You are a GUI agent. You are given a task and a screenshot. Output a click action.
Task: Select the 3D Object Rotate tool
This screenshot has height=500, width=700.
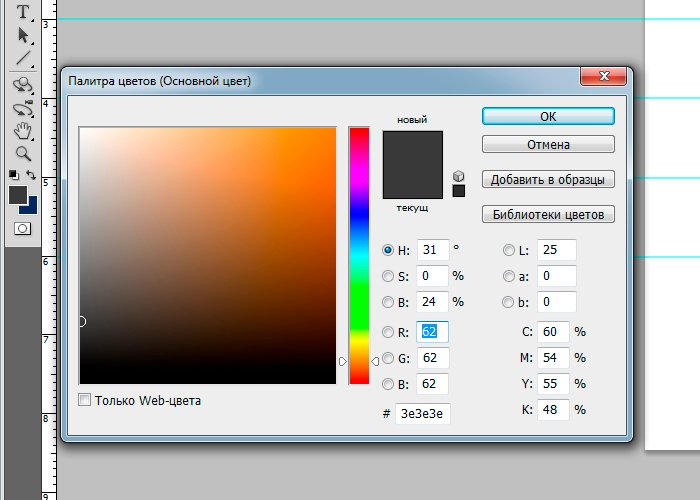coord(23,86)
